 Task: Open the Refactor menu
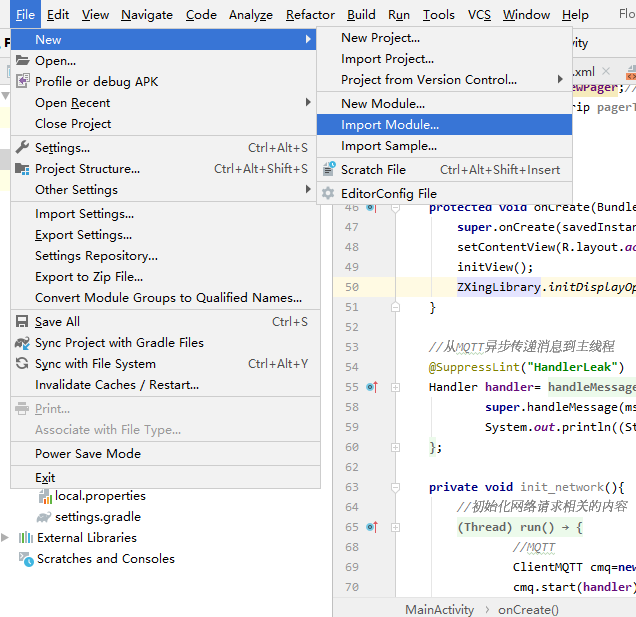(310, 15)
